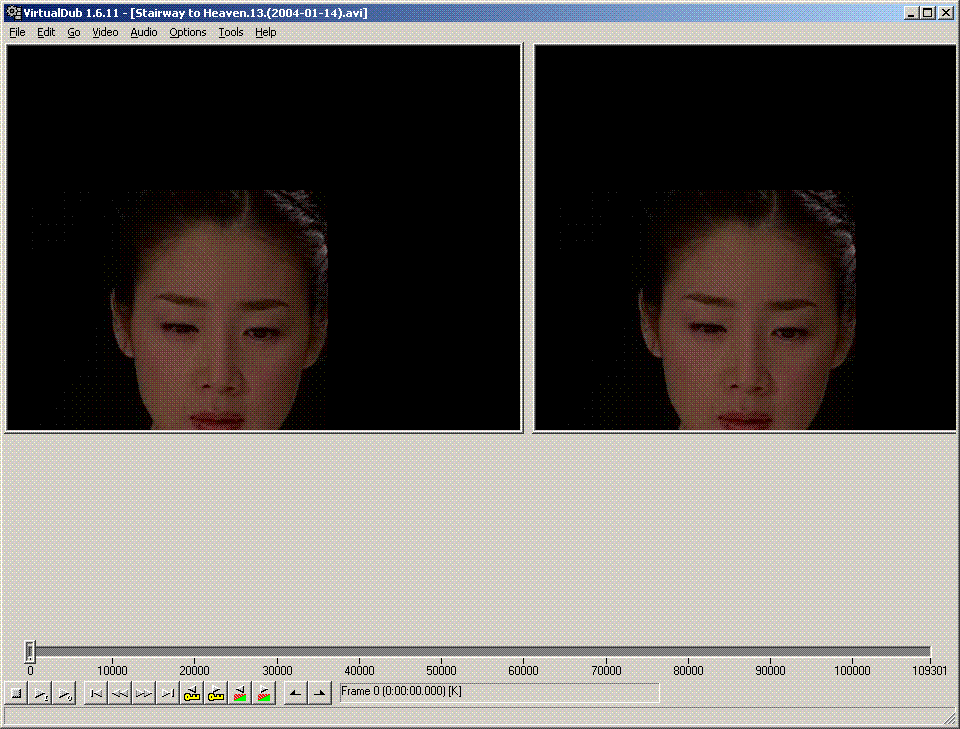Click the window resize grip corner
The width and height of the screenshot is (960, 729).
[x=949, y=717]
